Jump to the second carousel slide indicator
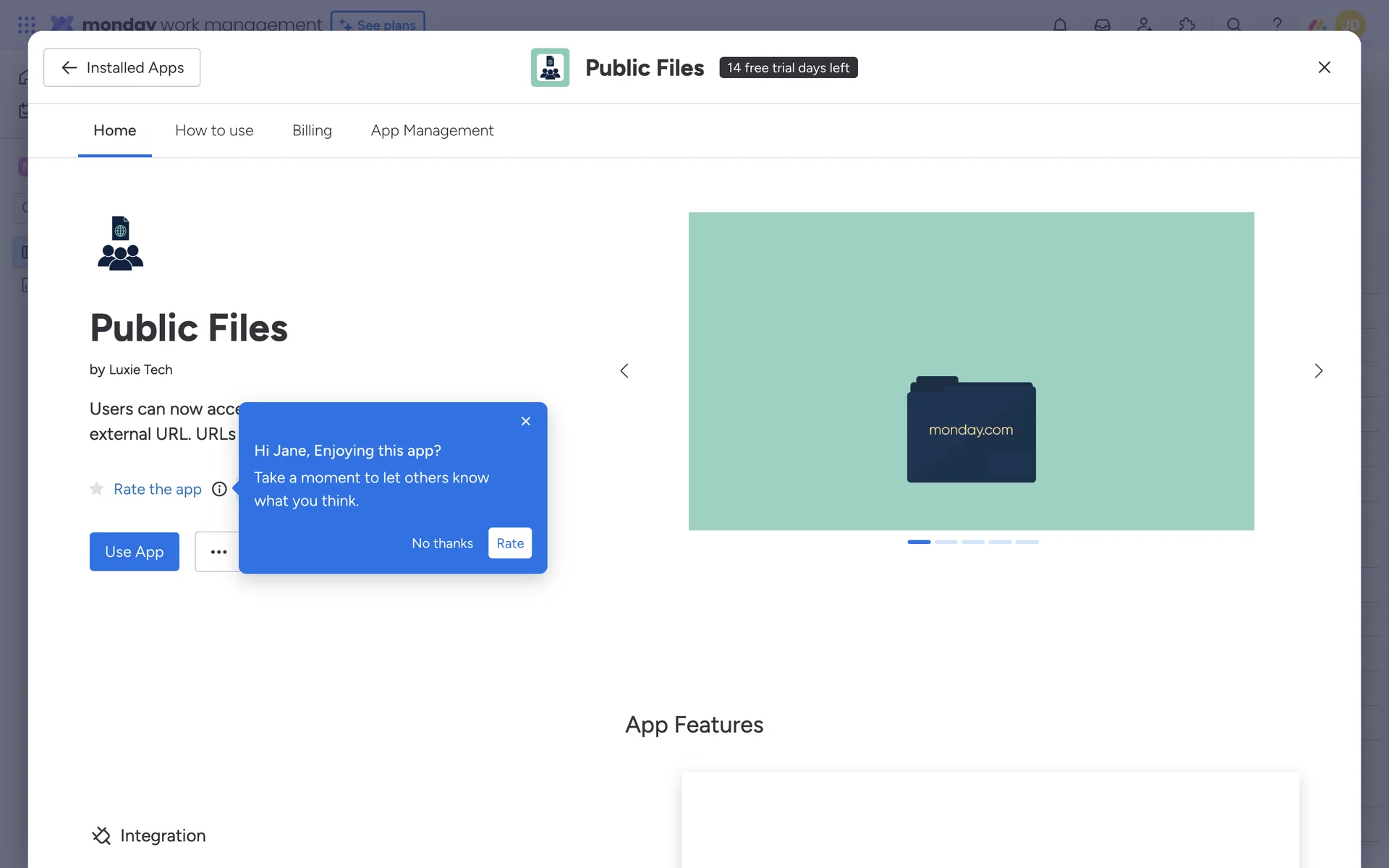 pos(946,542)
